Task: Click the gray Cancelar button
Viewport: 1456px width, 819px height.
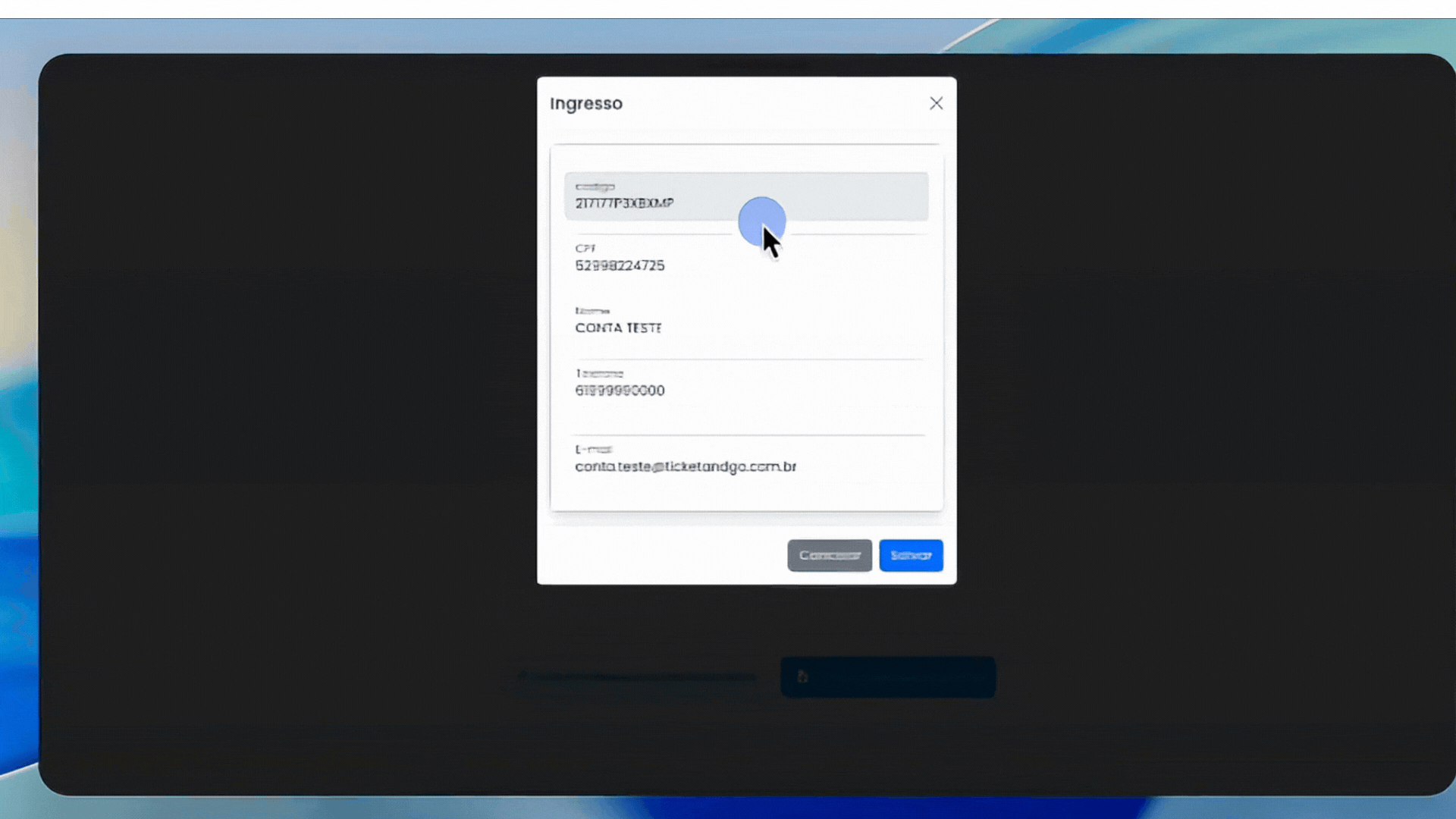Action: [x=830, y=555]
